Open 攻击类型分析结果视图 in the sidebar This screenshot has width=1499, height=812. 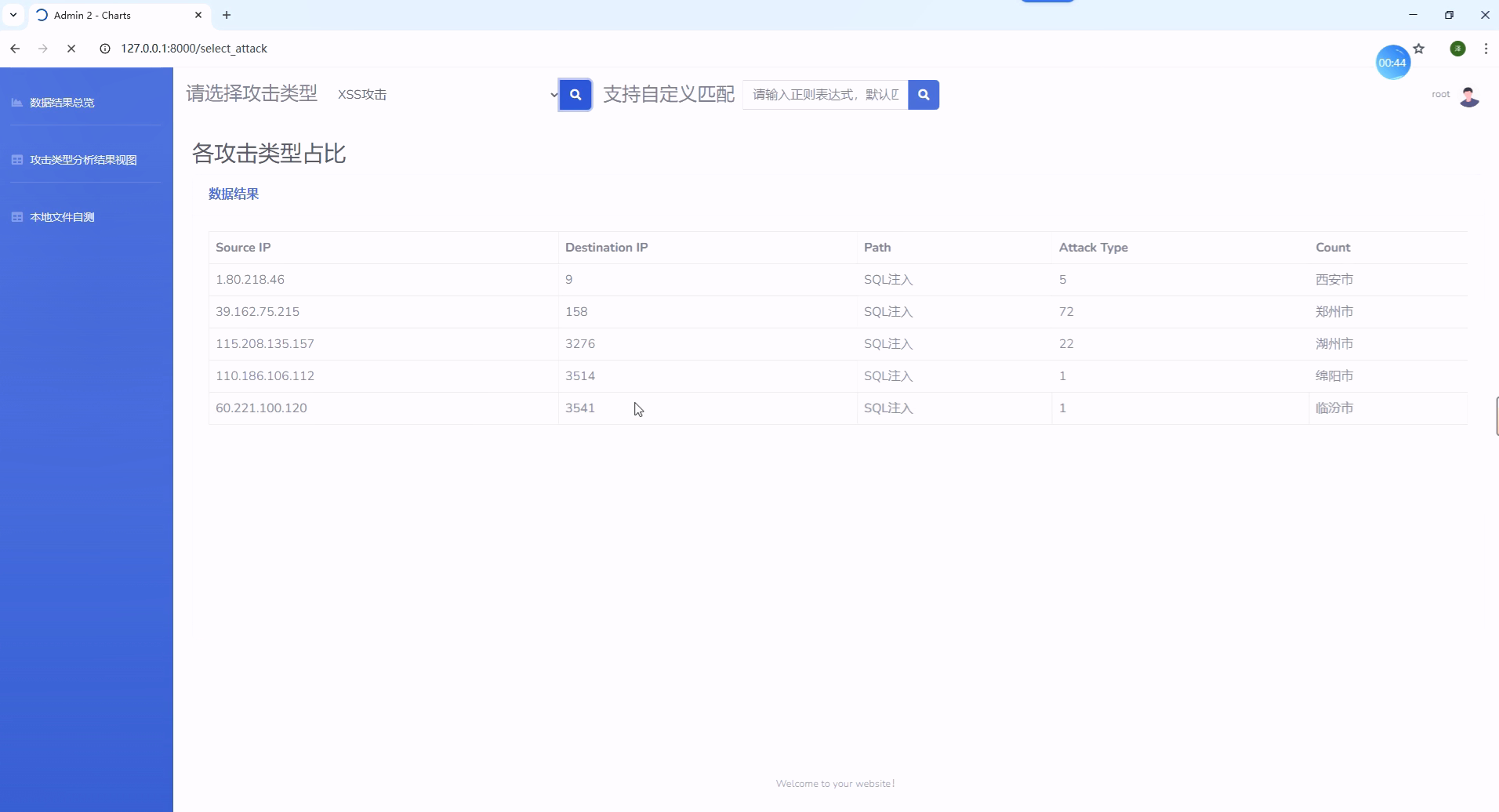pos(83,160)
